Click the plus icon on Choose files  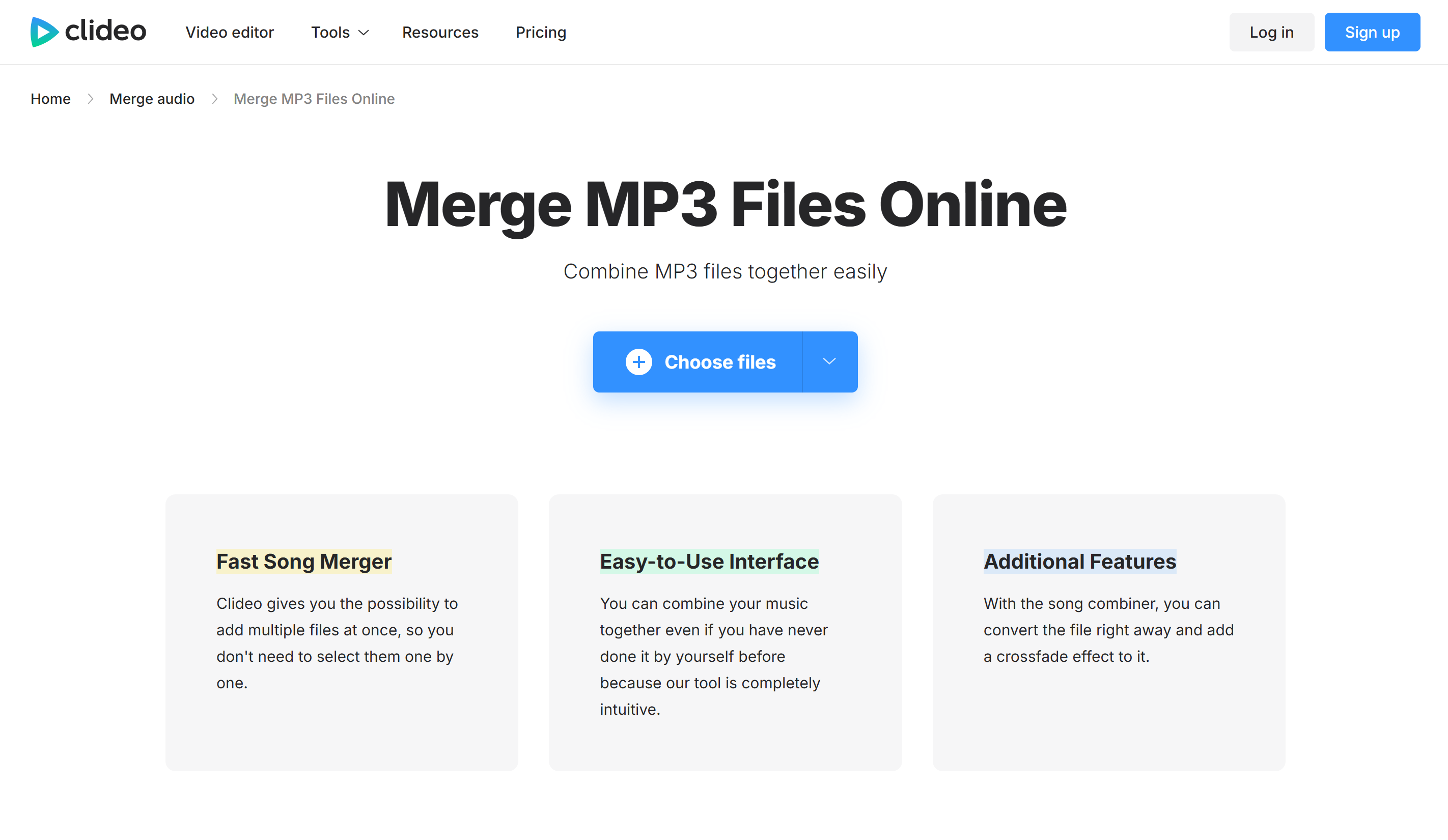638,362
